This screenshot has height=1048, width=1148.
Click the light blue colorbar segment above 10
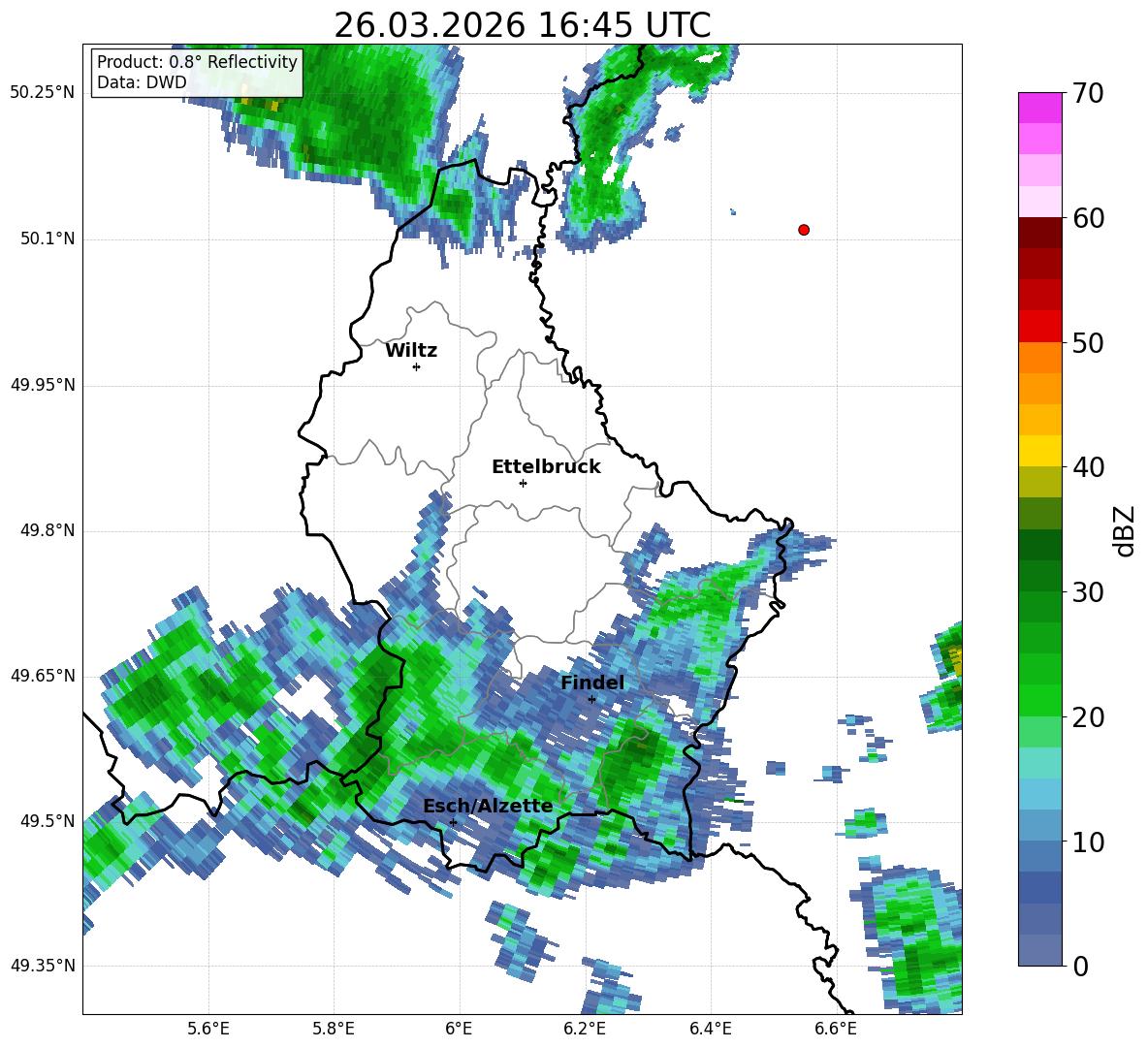coord(1039,825)
